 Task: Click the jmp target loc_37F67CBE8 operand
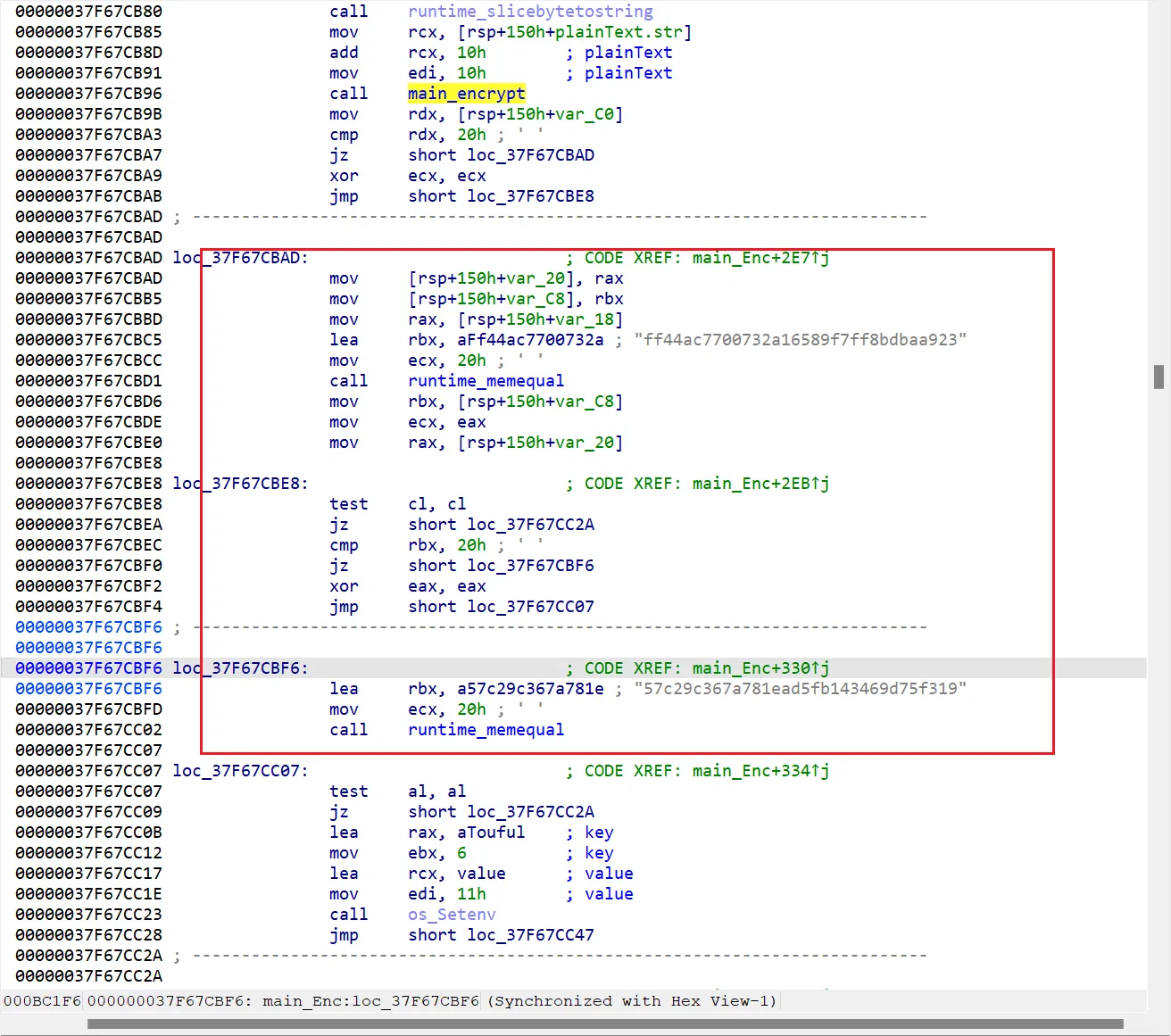click(x=530, y=196)
